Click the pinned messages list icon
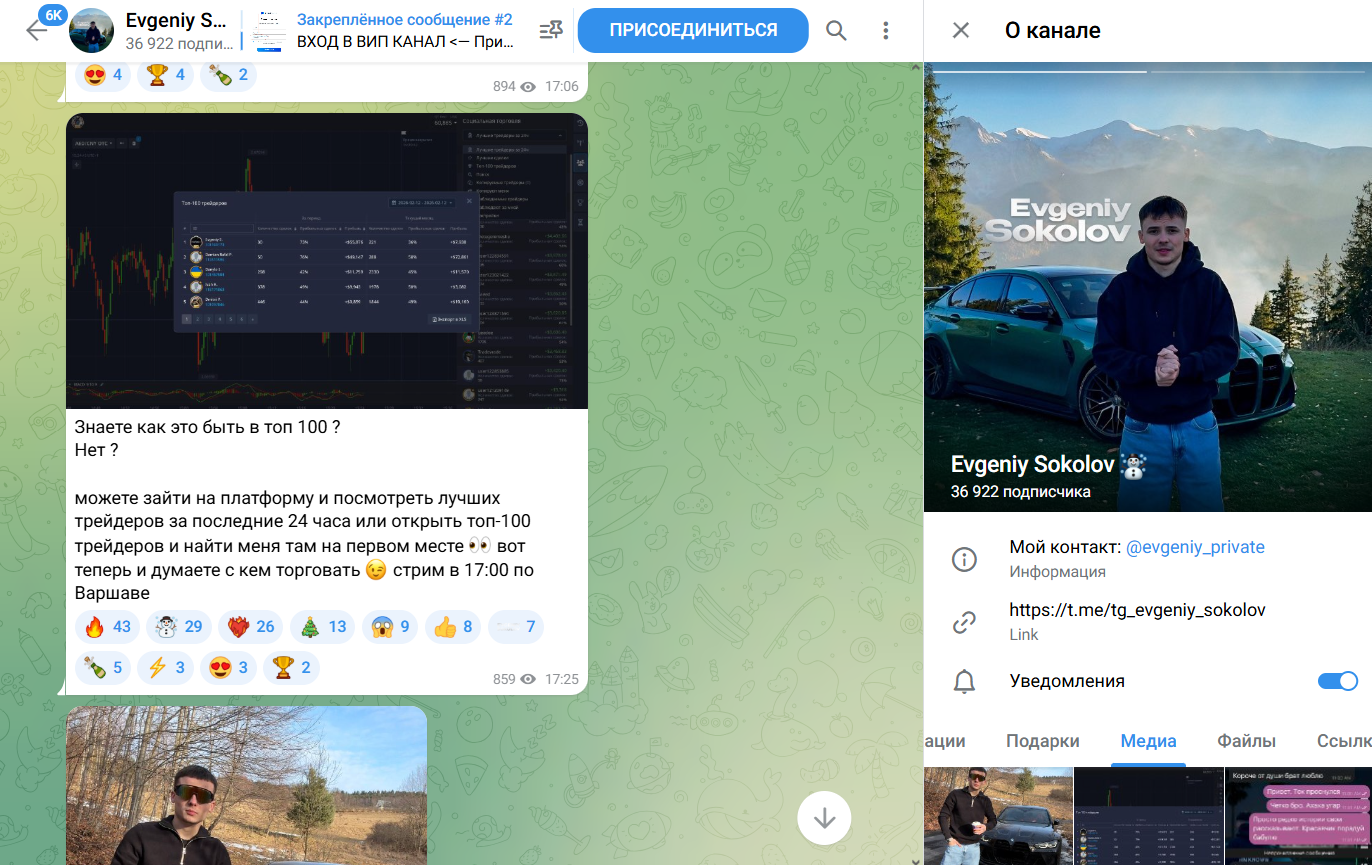This screenshot has width=1372, height=865. 551,30
